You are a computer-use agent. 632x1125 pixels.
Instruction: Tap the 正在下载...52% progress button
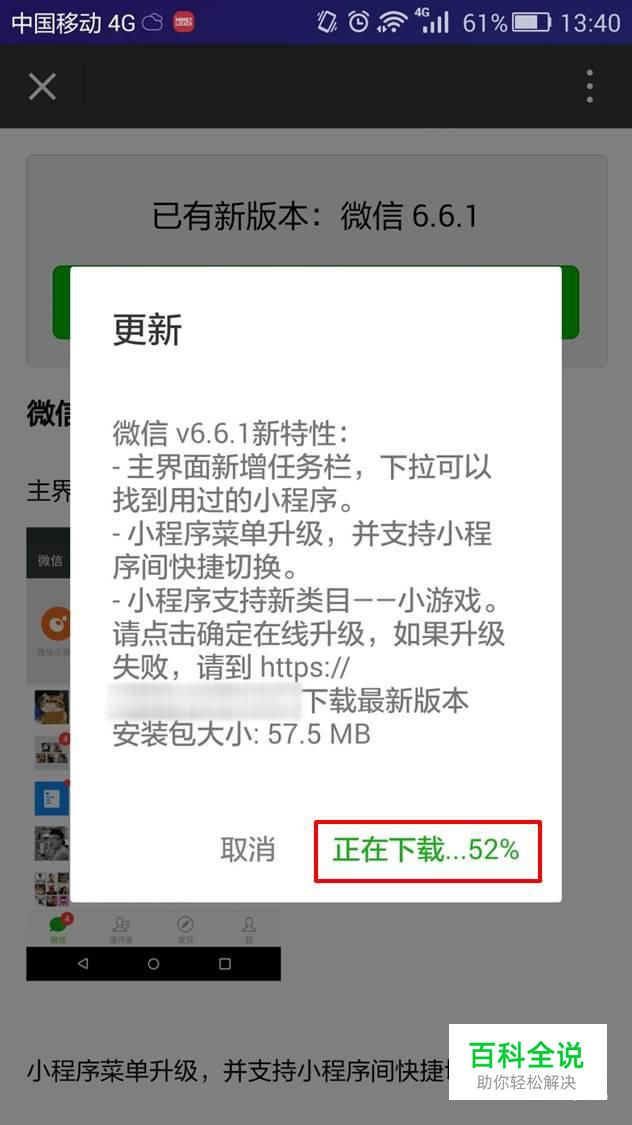click(x=427, y=852)
